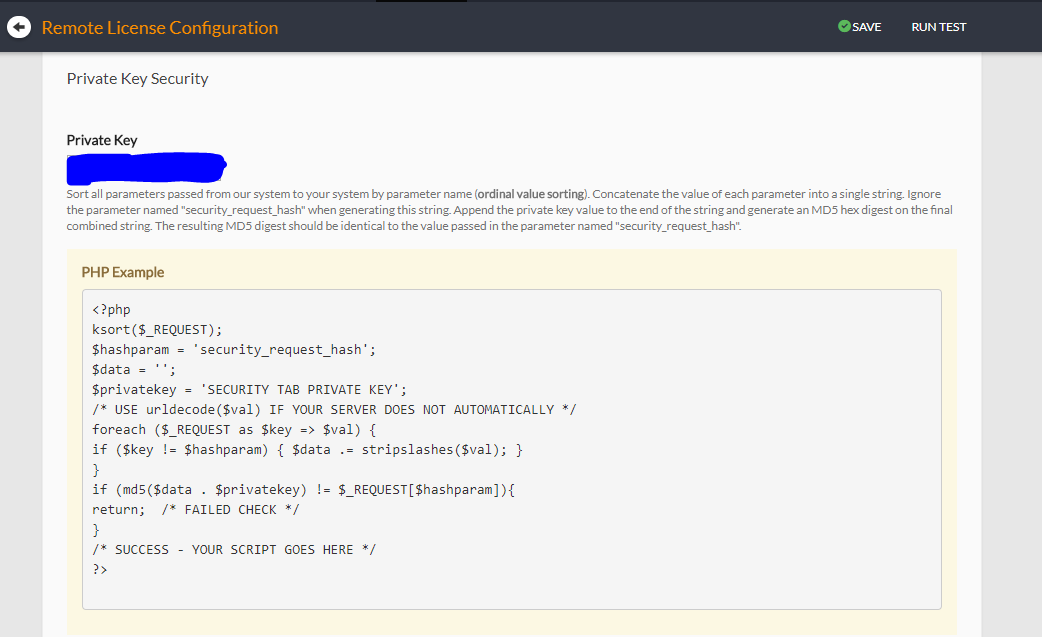Viewport: 1042px width, 637px height.
Task: Click the Remote License Configuration title
Action: coord(160,28)
